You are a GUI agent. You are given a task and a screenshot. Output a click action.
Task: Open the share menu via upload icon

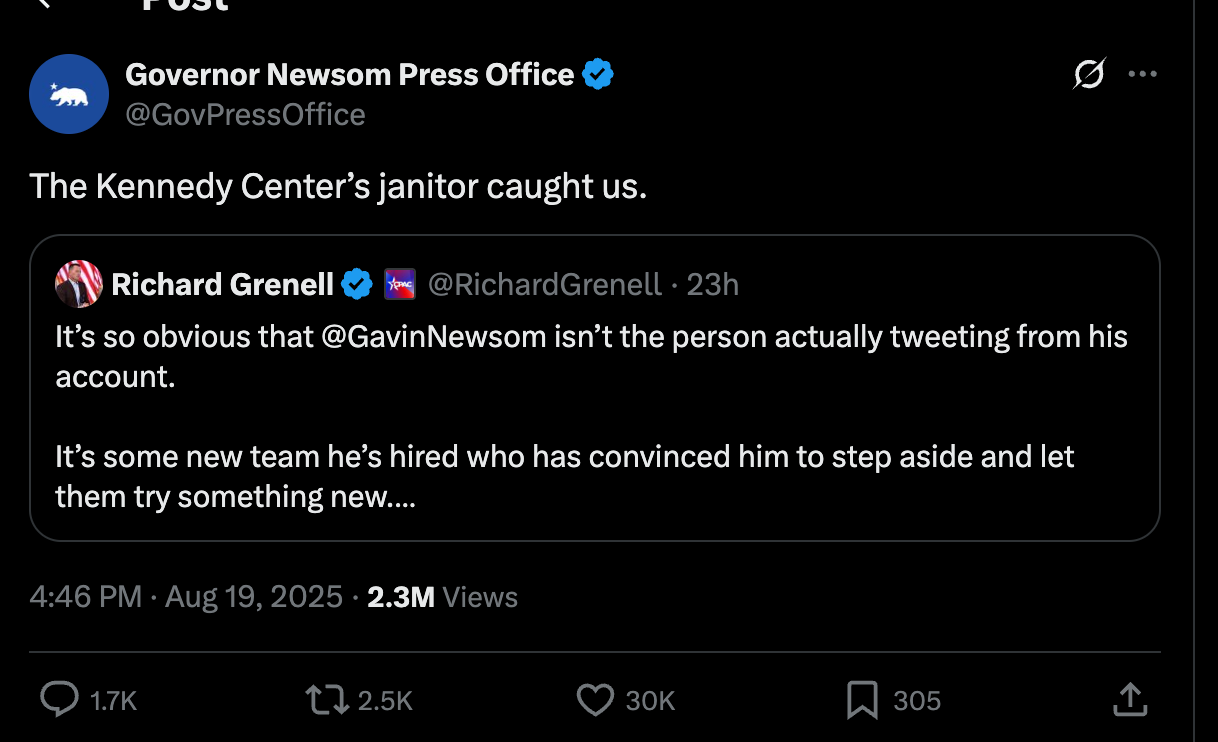(x=1130, y=700)
